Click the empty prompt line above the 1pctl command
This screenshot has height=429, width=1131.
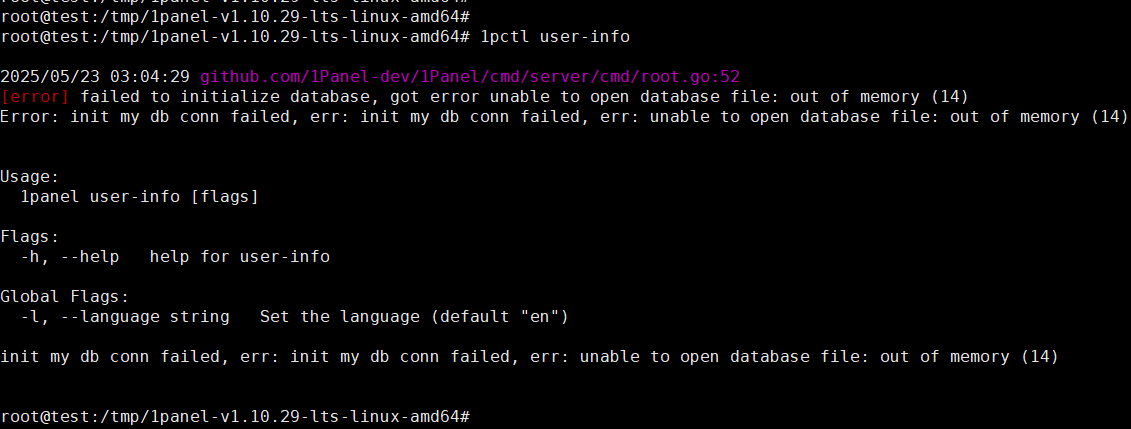coord(236,16)
